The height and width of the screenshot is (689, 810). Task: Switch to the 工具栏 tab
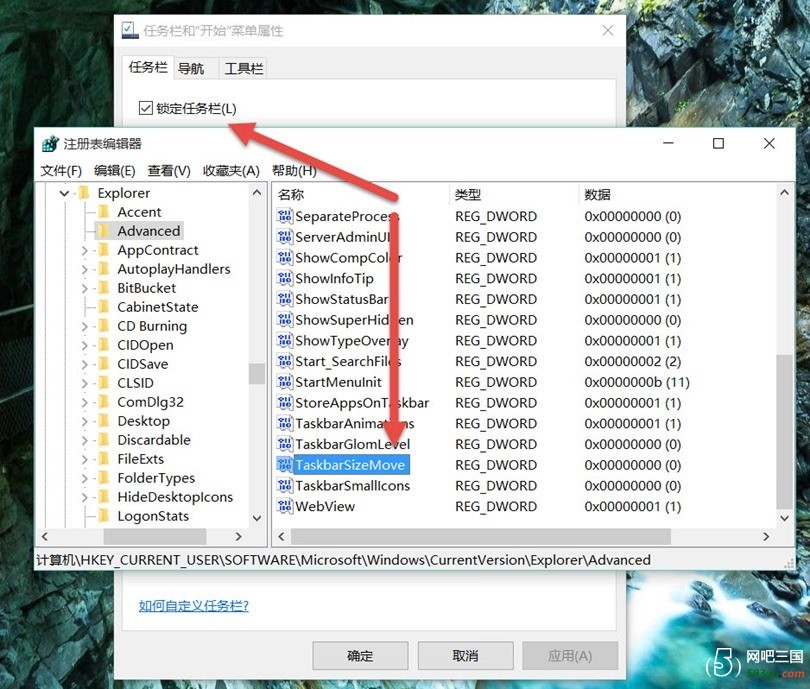click(x=244, y=68)
